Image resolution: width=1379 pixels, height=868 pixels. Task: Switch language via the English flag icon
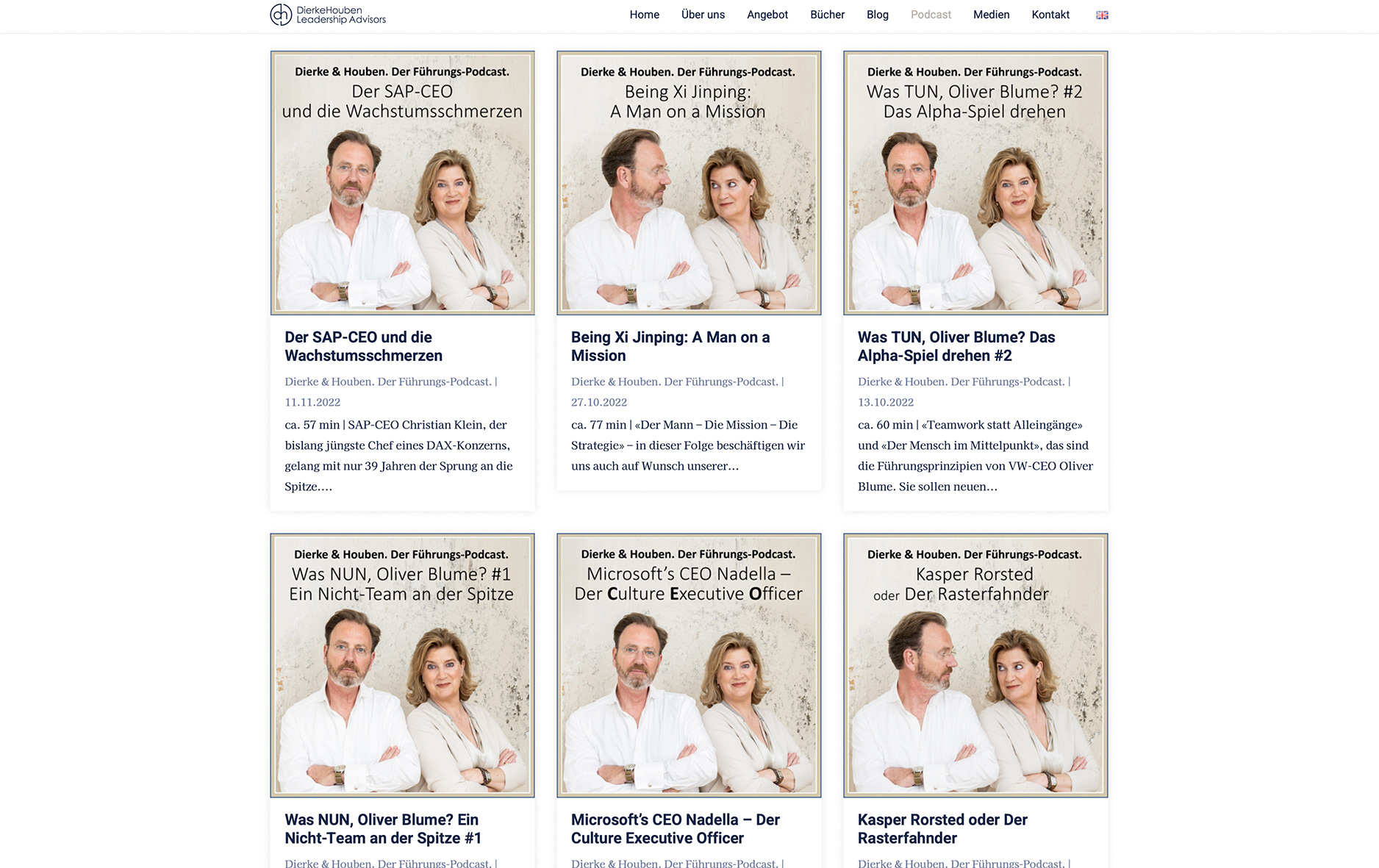coord(1102,15)
